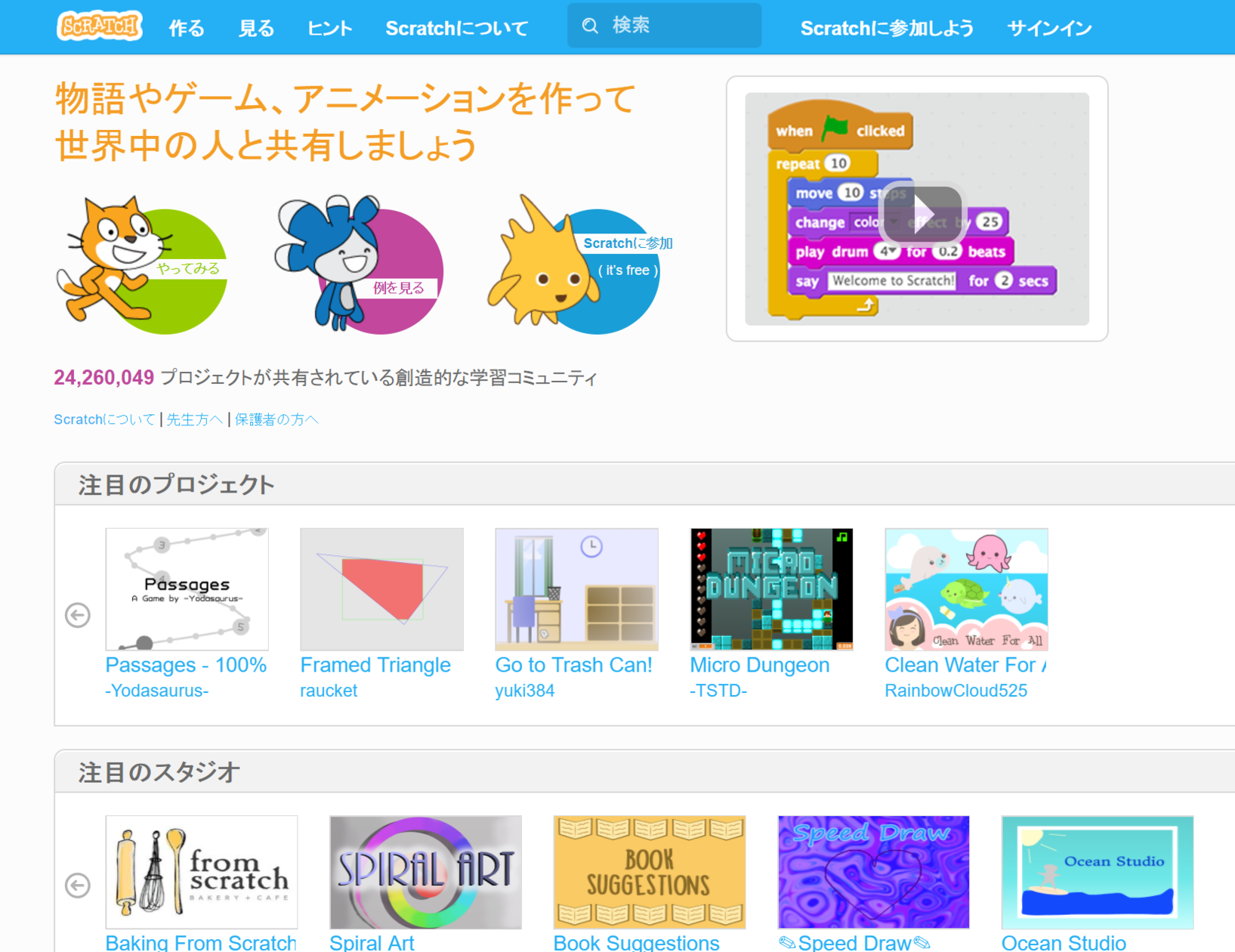
Task: Open the Passages project thumbnail
Action: click(187, 589)
